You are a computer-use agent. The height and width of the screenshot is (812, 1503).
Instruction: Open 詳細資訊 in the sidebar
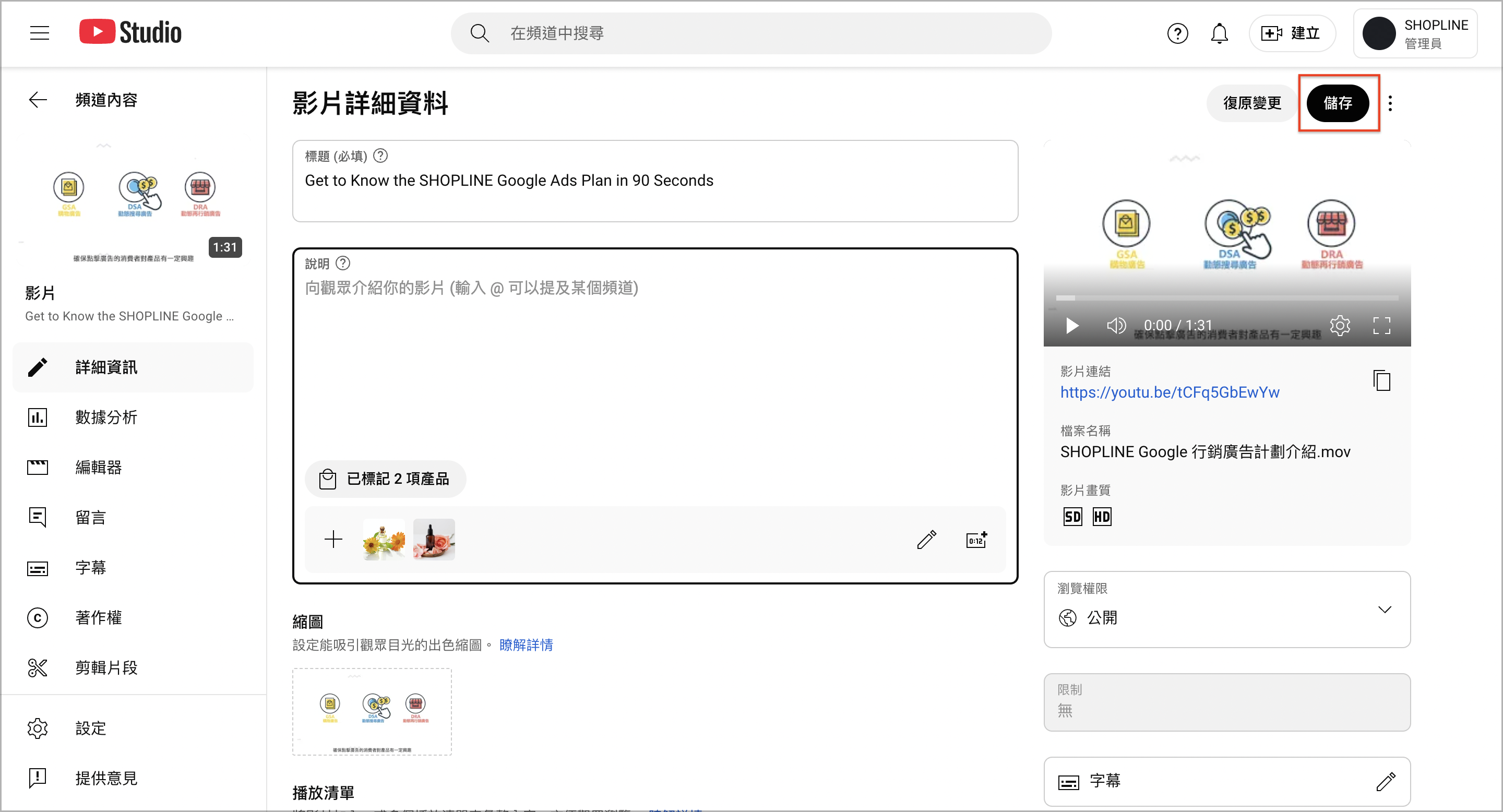(x=133, y=367)
